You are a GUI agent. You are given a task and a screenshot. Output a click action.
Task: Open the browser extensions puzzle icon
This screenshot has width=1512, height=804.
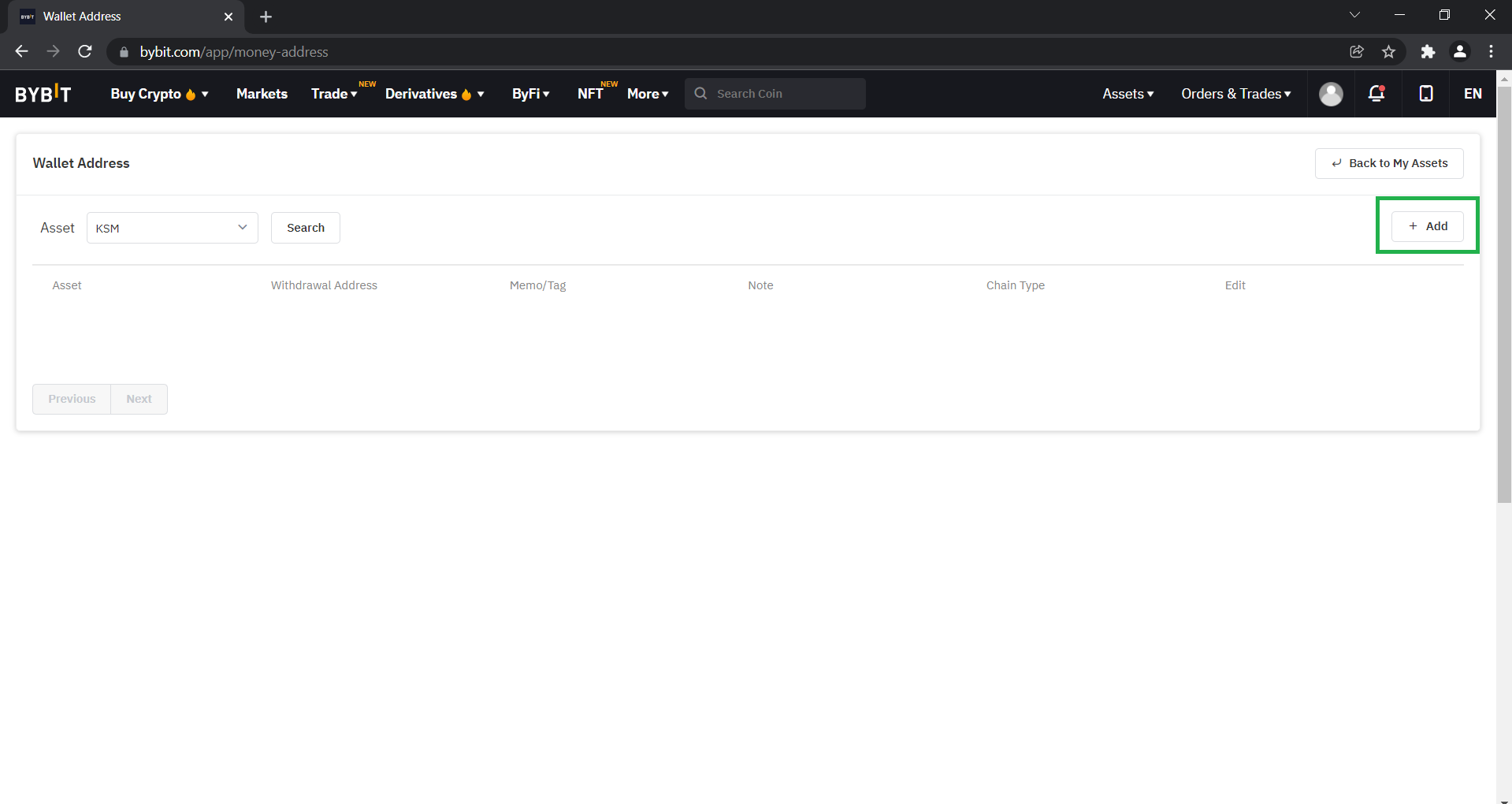coord(1428,52)
